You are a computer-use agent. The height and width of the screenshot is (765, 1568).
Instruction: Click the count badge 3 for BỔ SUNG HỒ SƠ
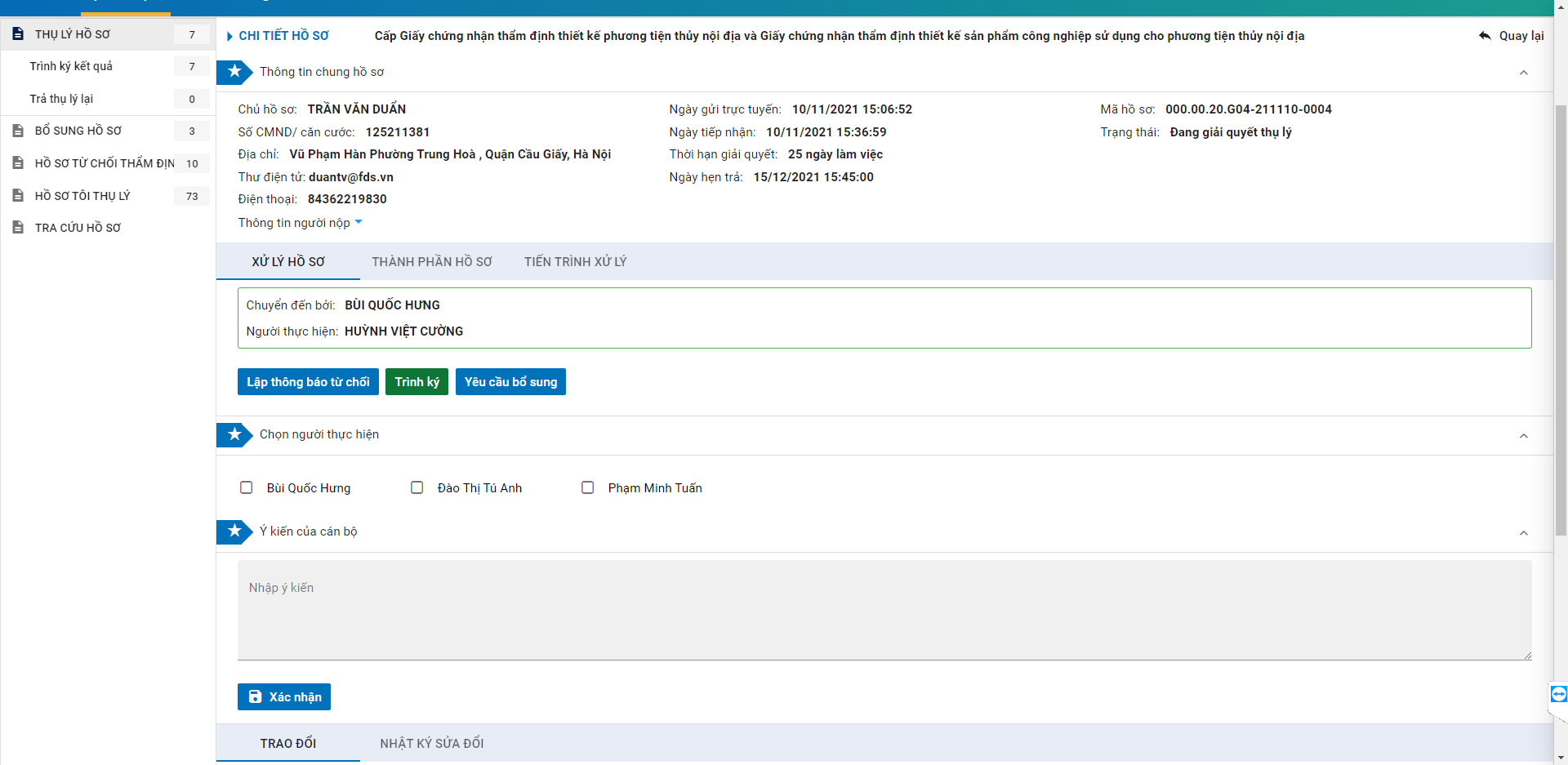192,131
